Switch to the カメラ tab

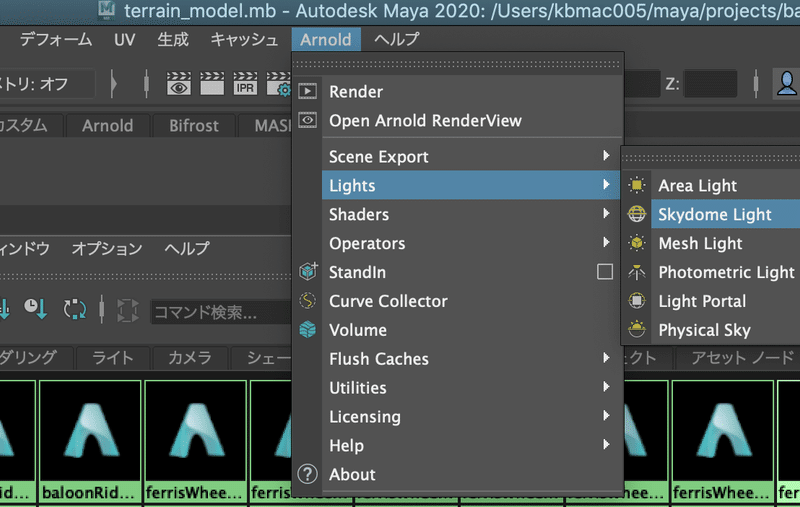coord(190,358)
